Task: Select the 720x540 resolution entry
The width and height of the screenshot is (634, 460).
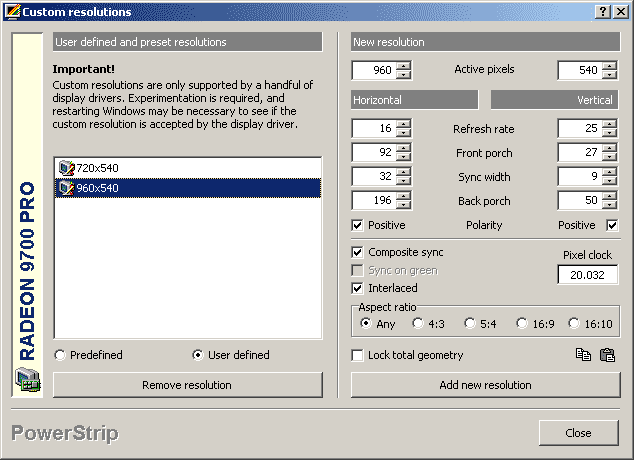Action: click(188, 168)
